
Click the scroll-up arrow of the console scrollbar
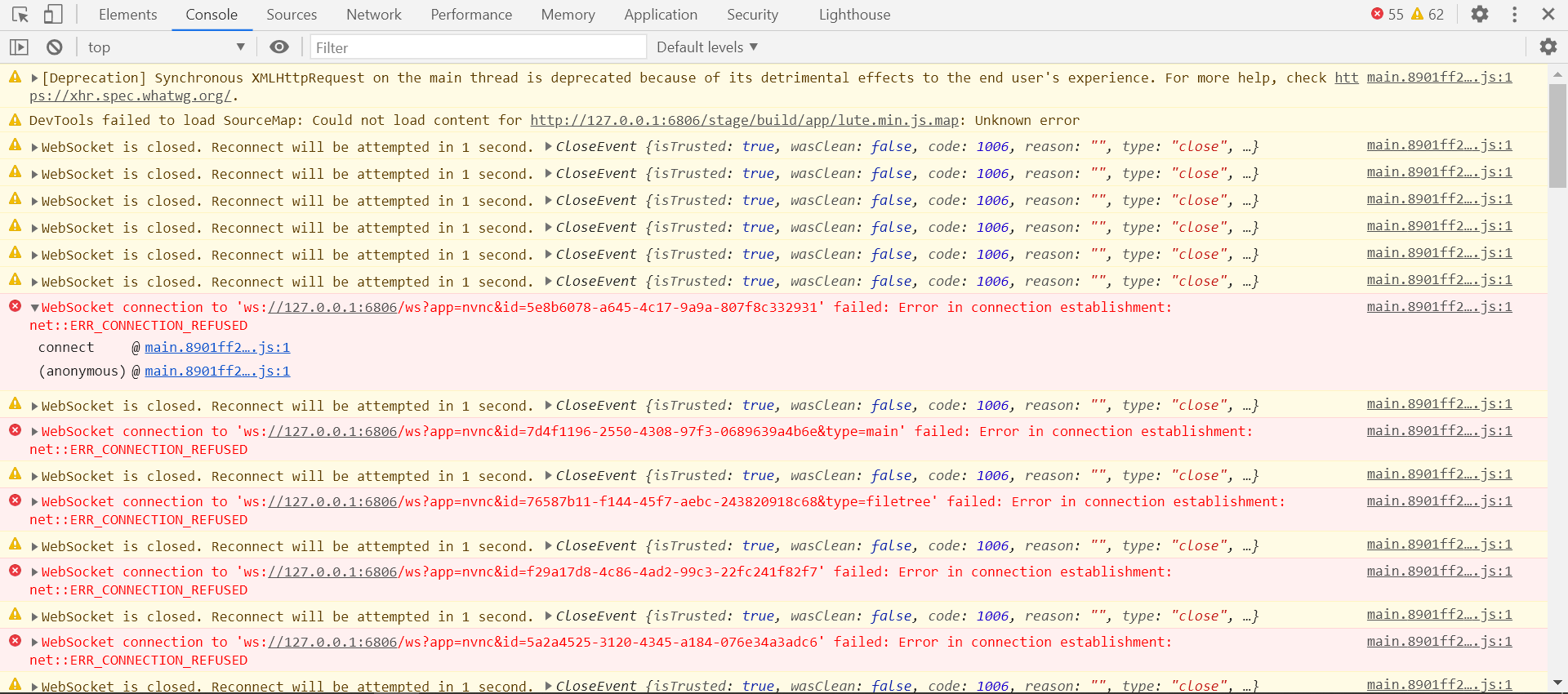coord(1557,73)
